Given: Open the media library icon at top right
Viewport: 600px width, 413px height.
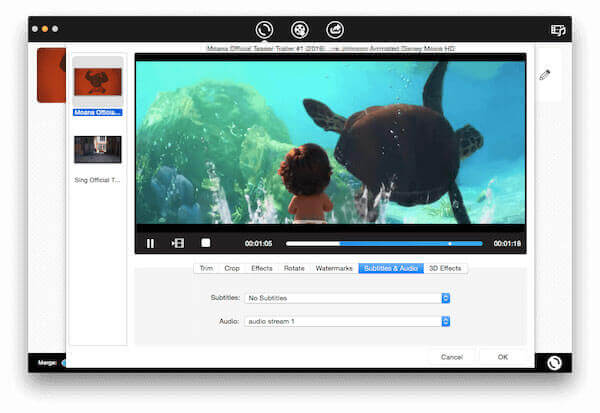Looking at the screenshot, I should 558,30.
